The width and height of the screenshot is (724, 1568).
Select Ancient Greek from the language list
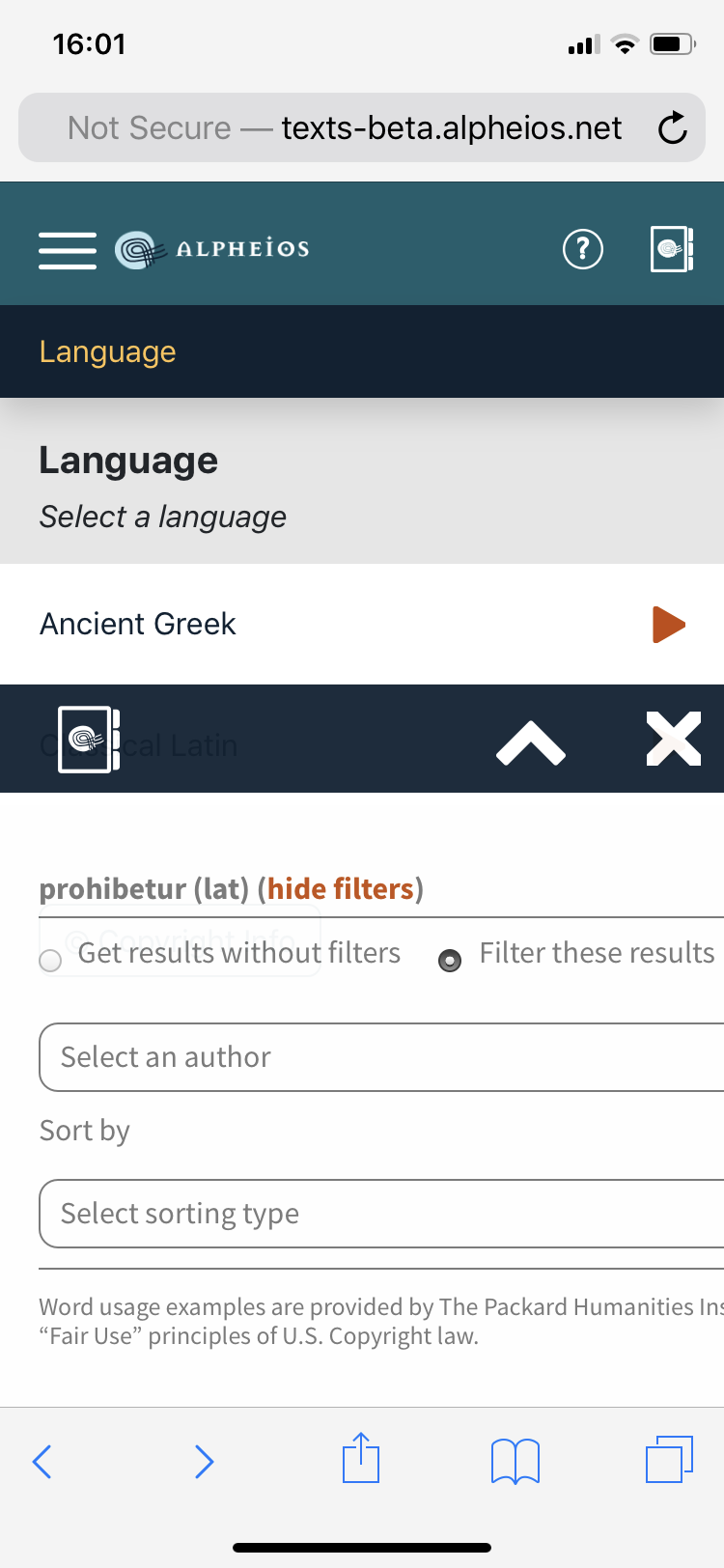pos(137,625)
